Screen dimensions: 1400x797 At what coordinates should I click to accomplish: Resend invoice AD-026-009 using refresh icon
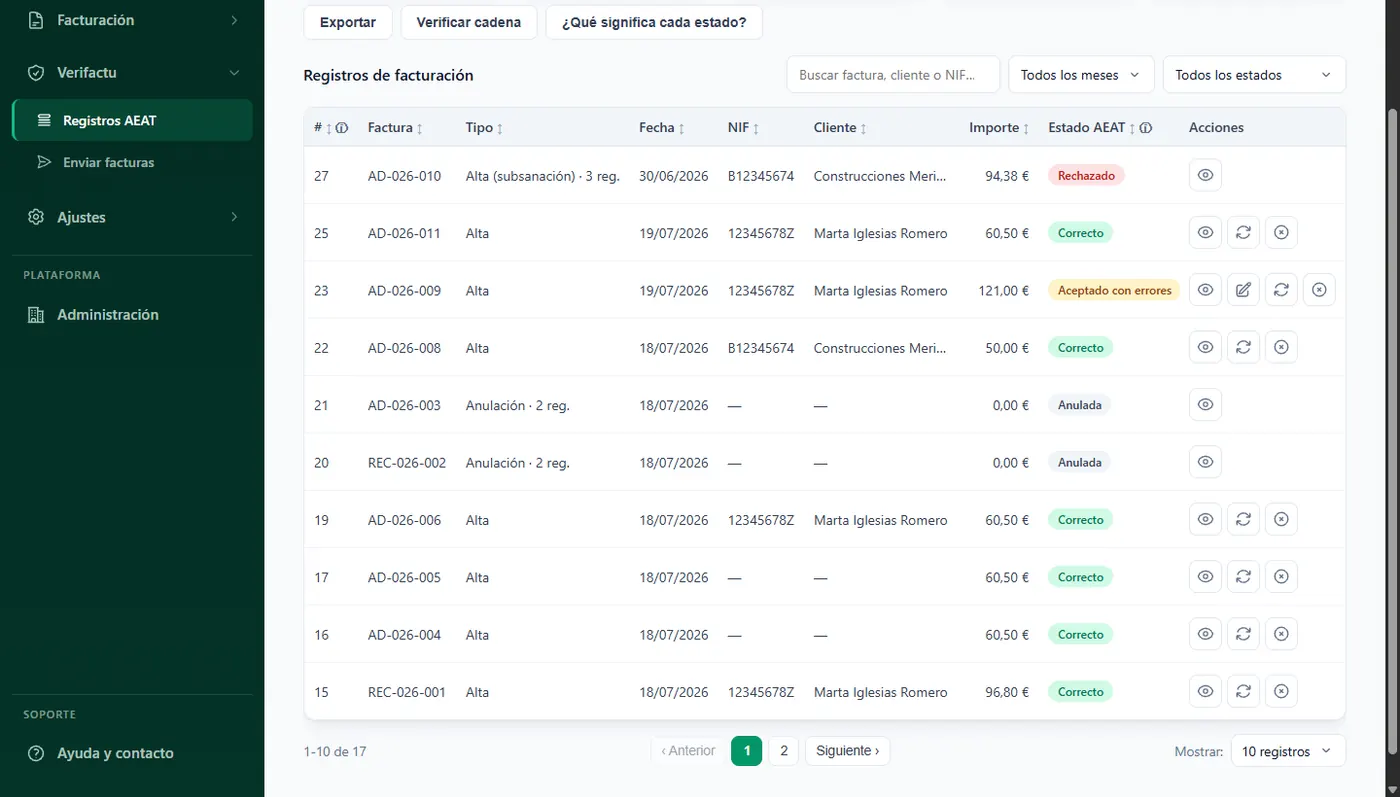coord(1281,290)
